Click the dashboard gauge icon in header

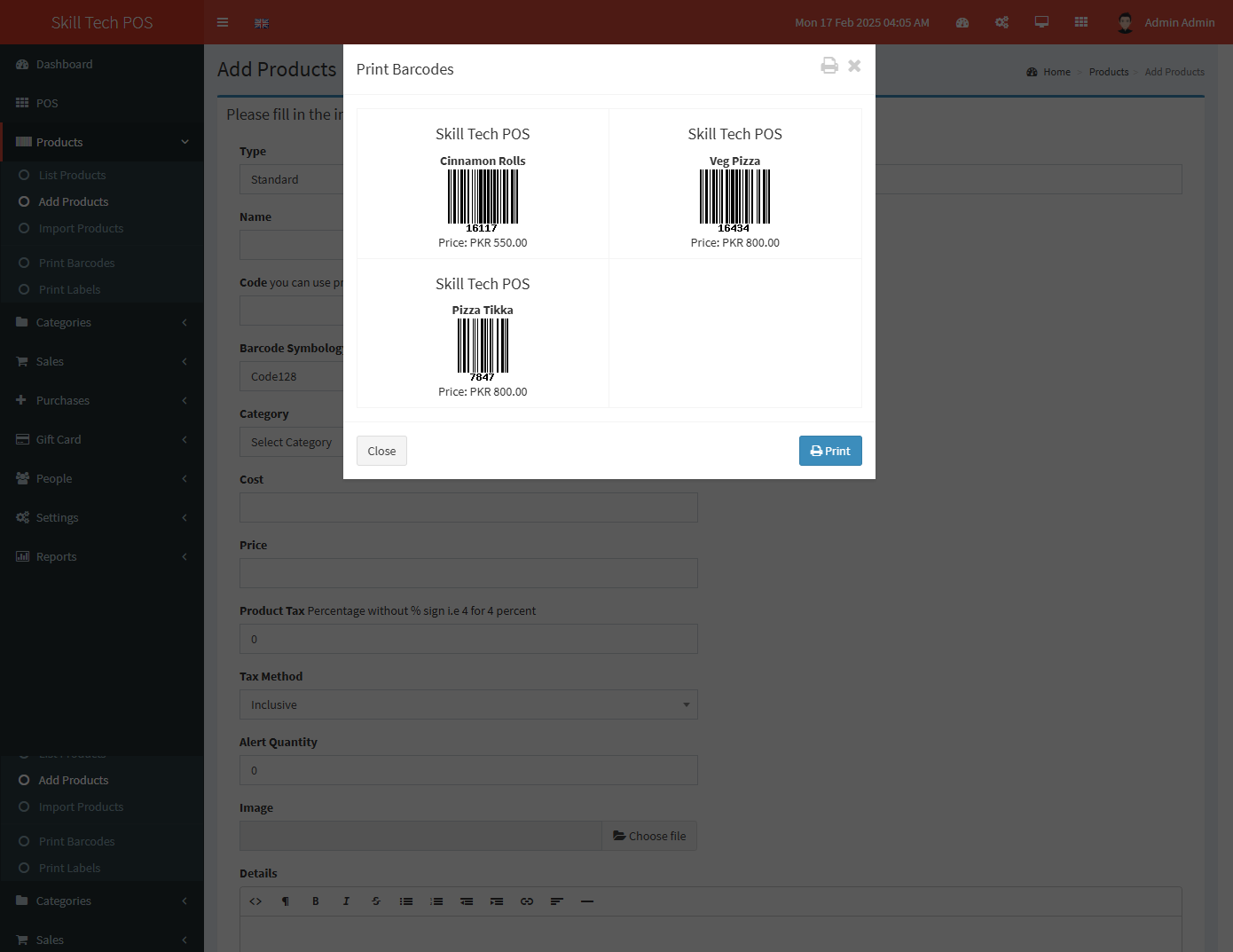[x=962, y=22]
